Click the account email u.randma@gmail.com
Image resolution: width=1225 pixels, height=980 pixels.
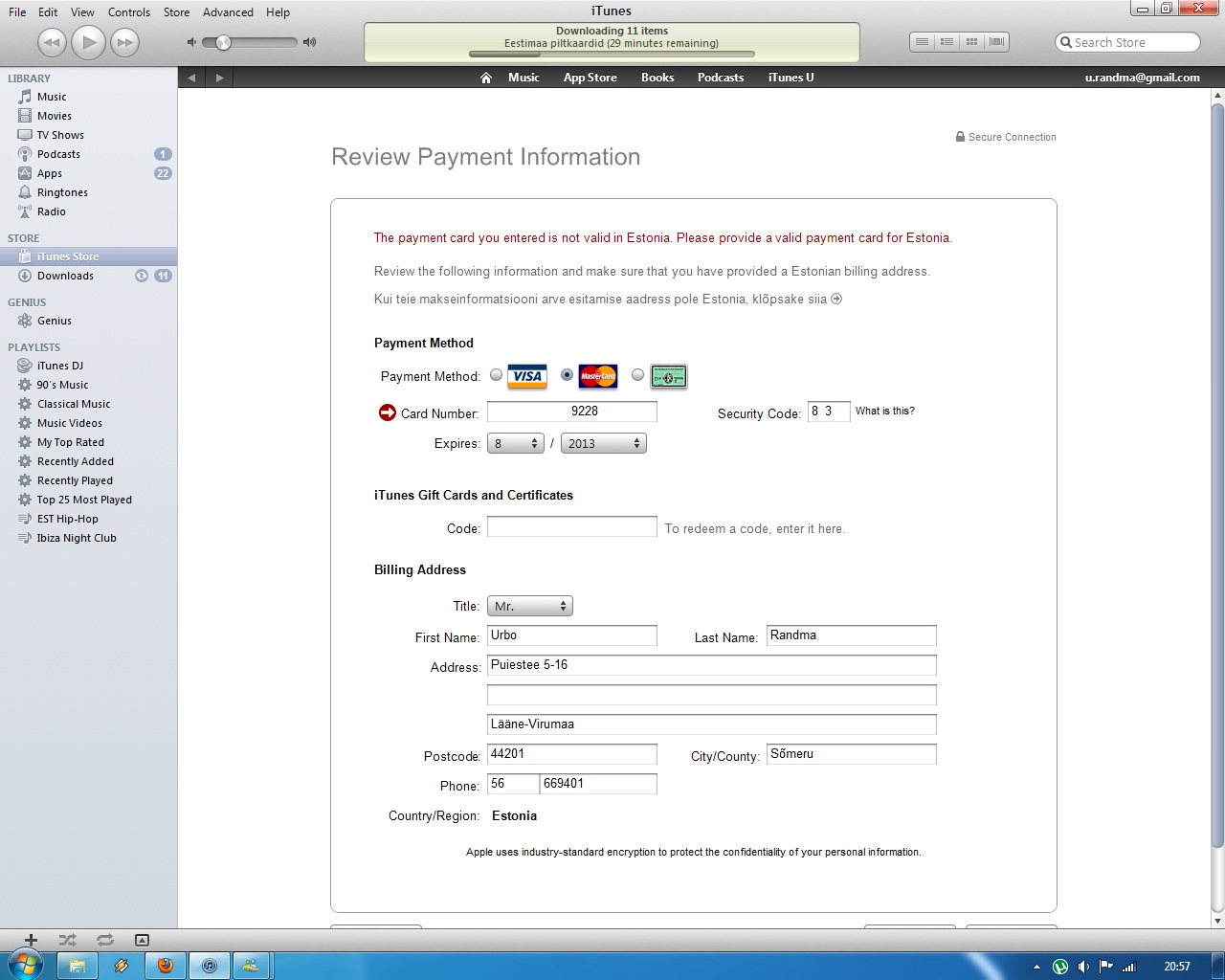[1142, 78]
